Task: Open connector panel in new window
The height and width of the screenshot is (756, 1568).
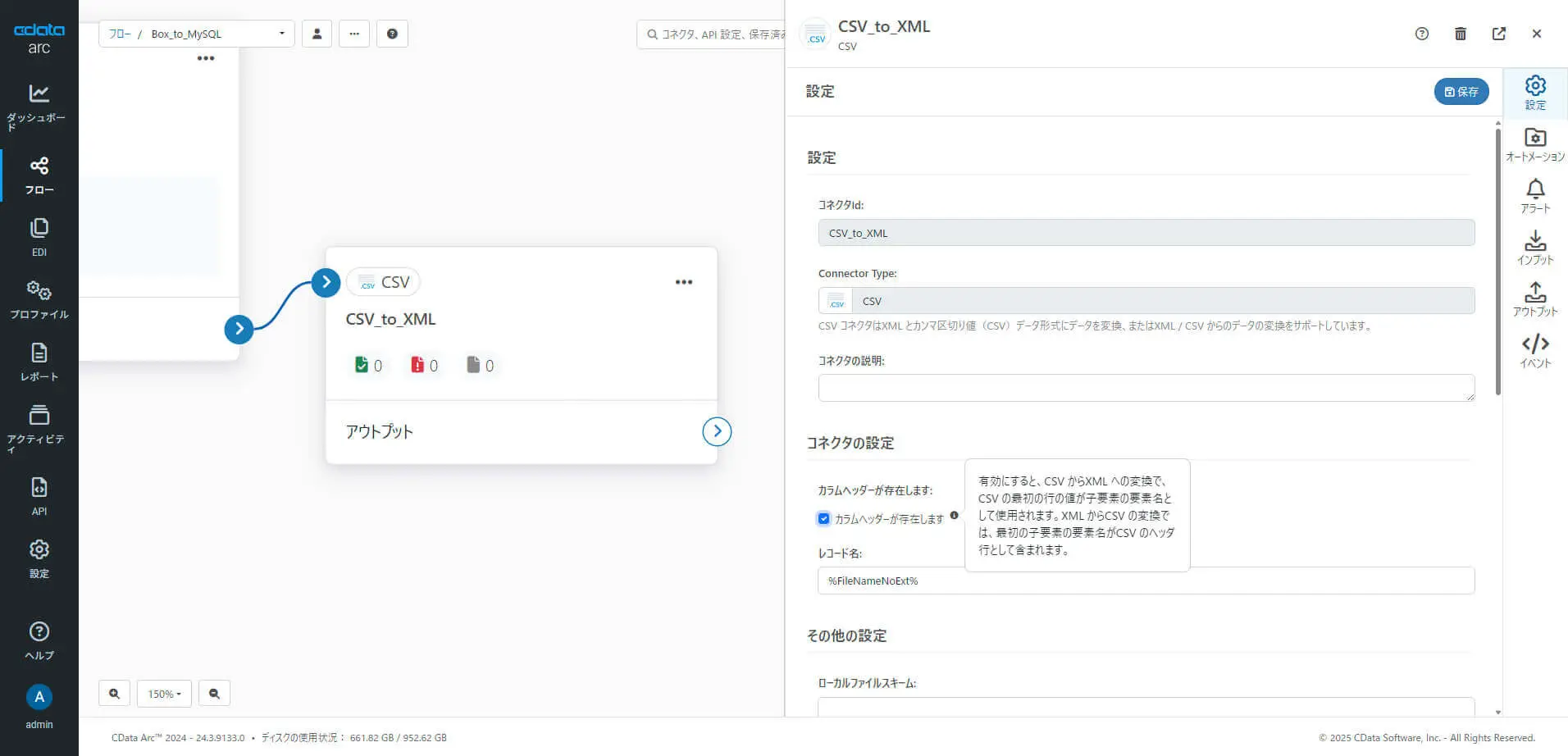Action: coord(1499,34)
